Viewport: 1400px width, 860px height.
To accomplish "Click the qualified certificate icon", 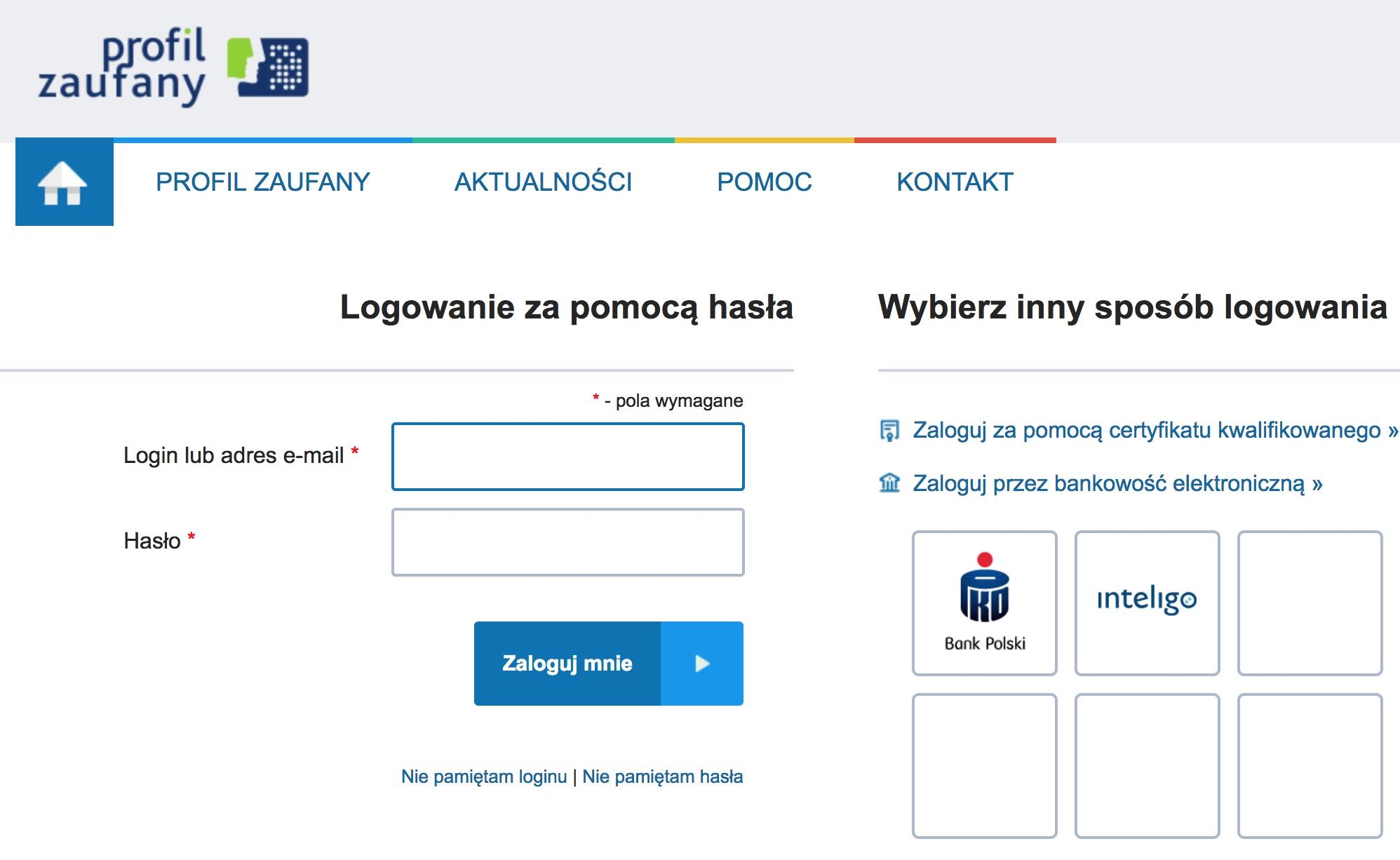I will [889, 430].
